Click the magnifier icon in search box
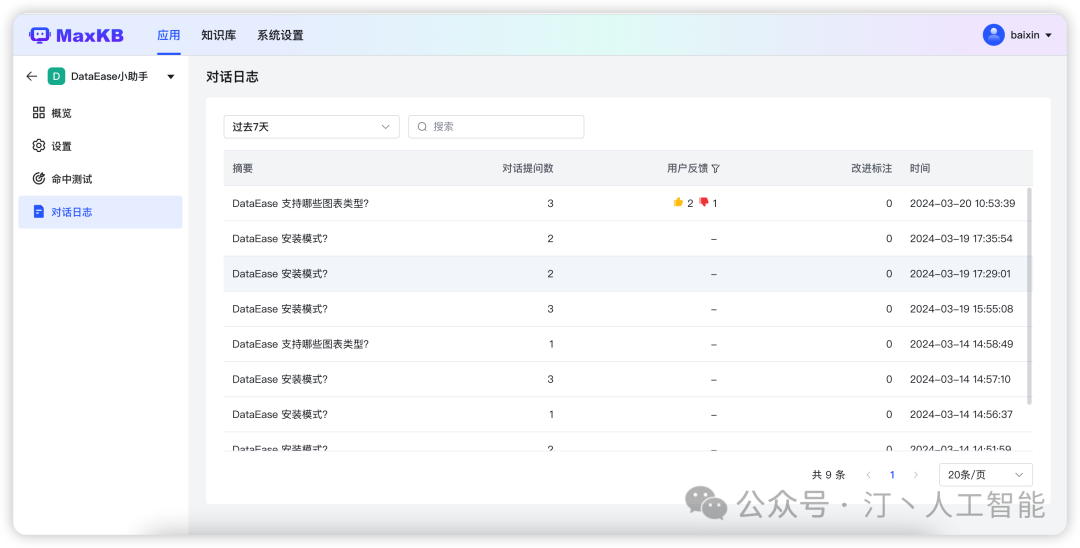The width and height of the screenshot is (1080, 548). pos(422,127)
